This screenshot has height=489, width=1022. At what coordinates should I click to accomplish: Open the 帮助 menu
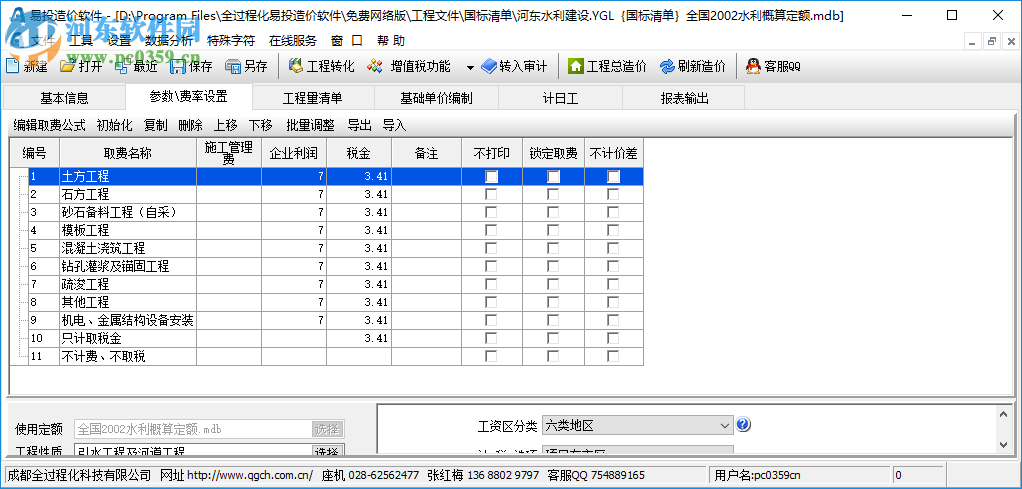click(391, 40)
